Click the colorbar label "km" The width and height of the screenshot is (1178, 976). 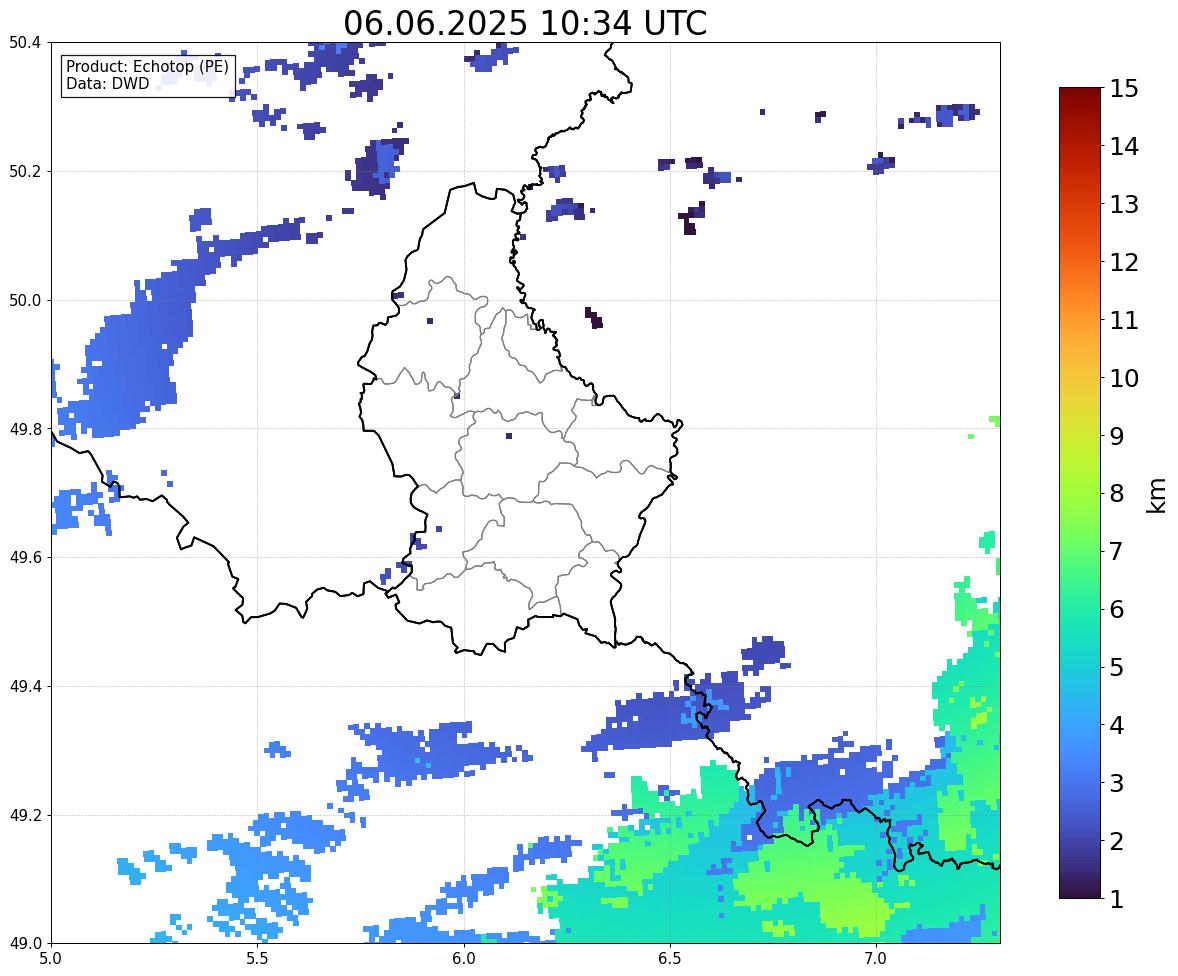[x=1156, y=495]
